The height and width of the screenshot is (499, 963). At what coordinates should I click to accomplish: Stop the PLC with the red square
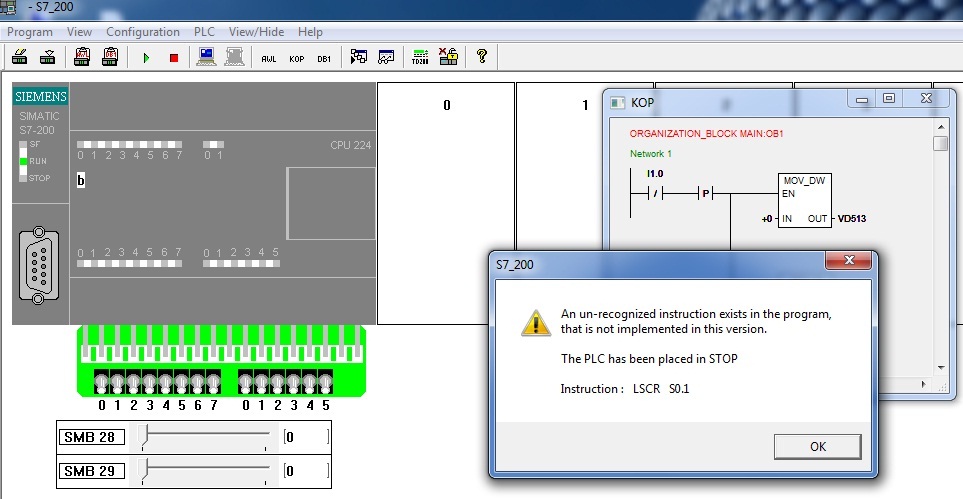(174, 58)
